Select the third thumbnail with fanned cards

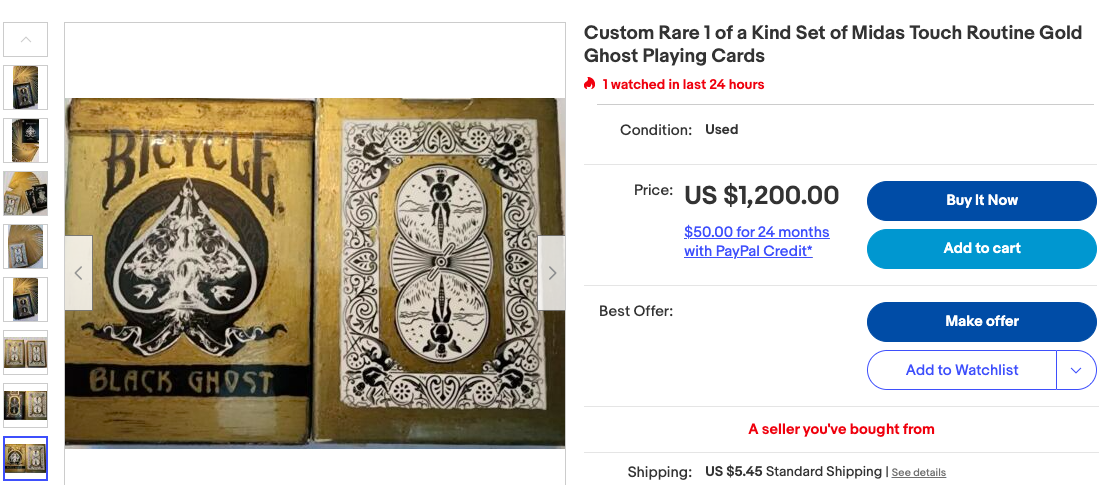(26, 193)
